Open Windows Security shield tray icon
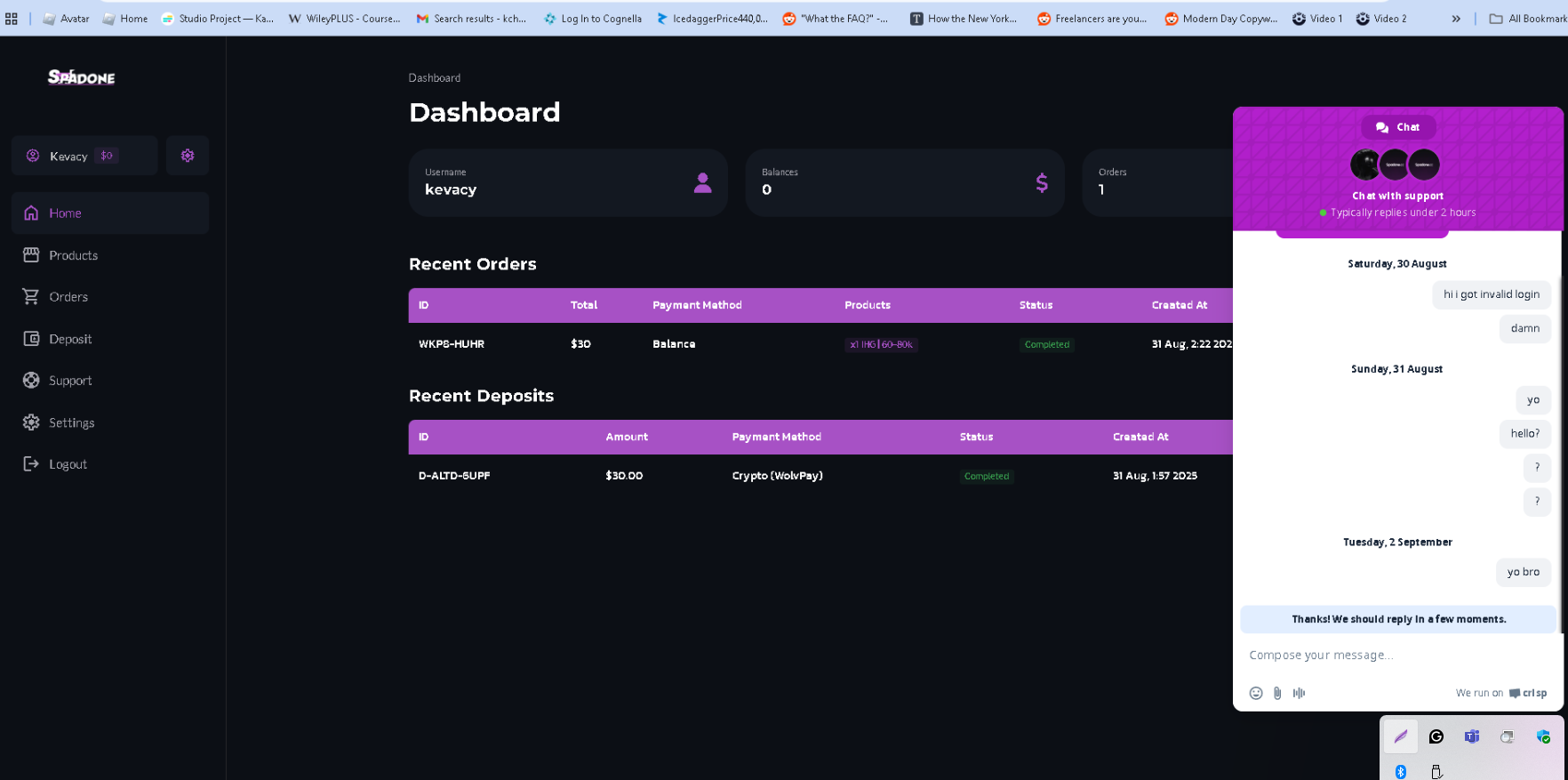 (1543, 736)
